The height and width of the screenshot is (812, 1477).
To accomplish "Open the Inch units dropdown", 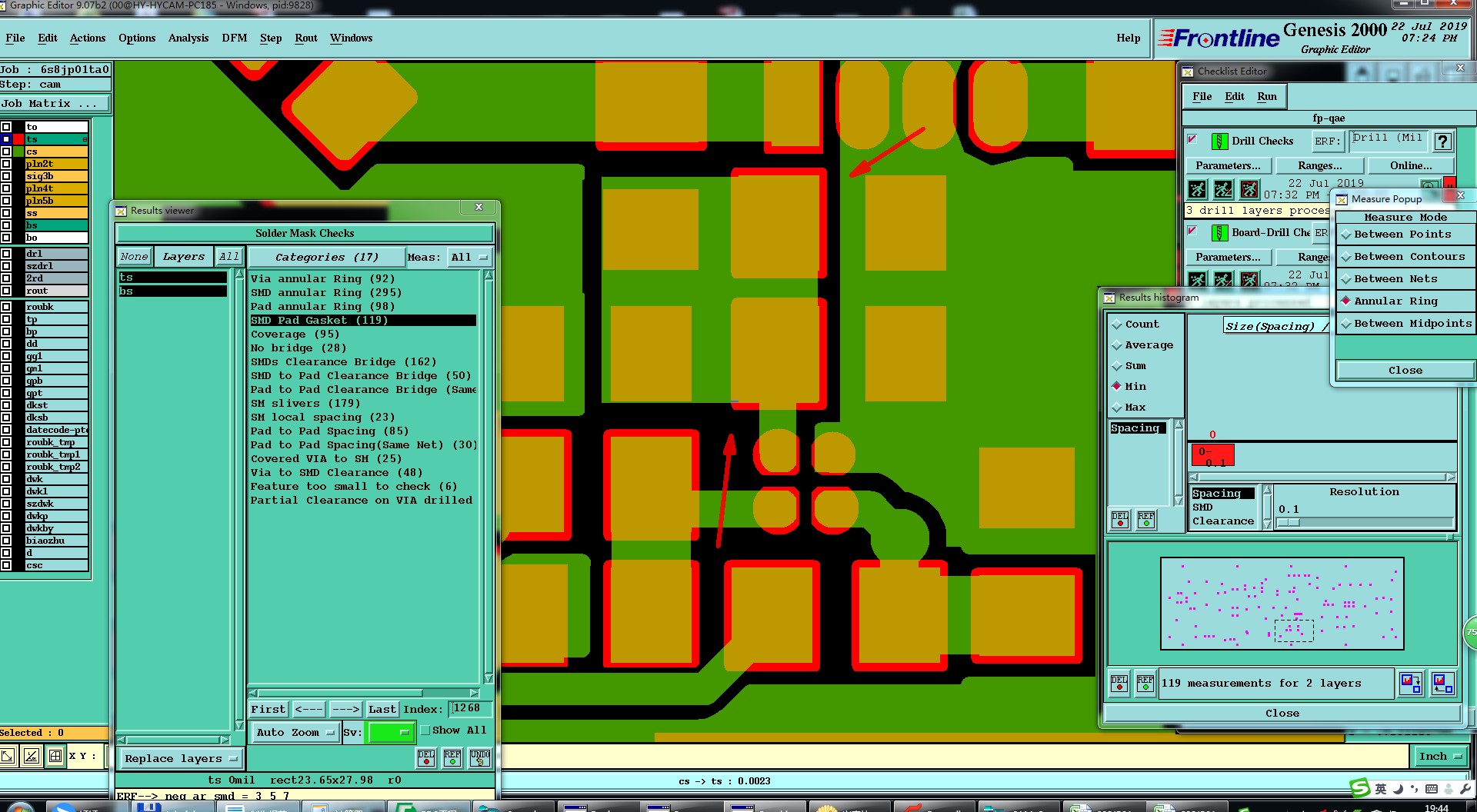I will pos(1439,757).
